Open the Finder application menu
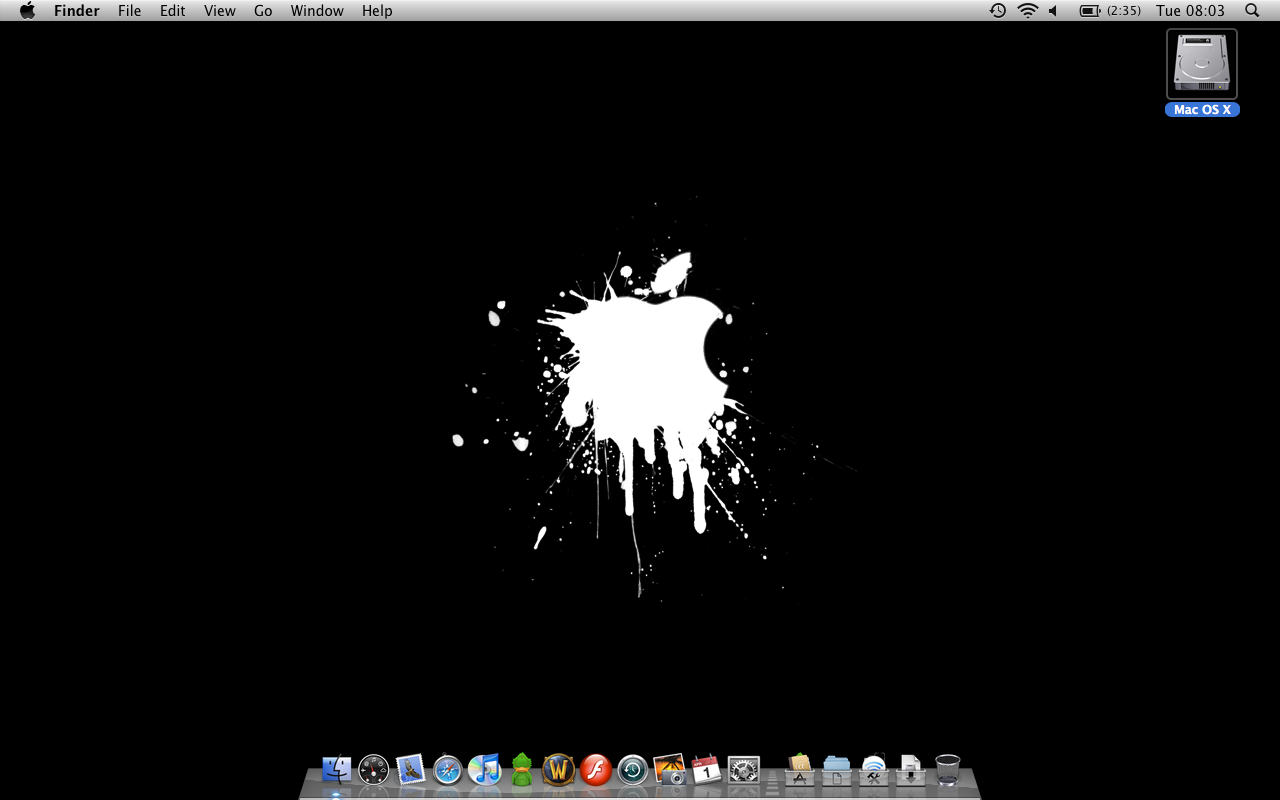This screenshot has height=800, width=1280. 77,11
